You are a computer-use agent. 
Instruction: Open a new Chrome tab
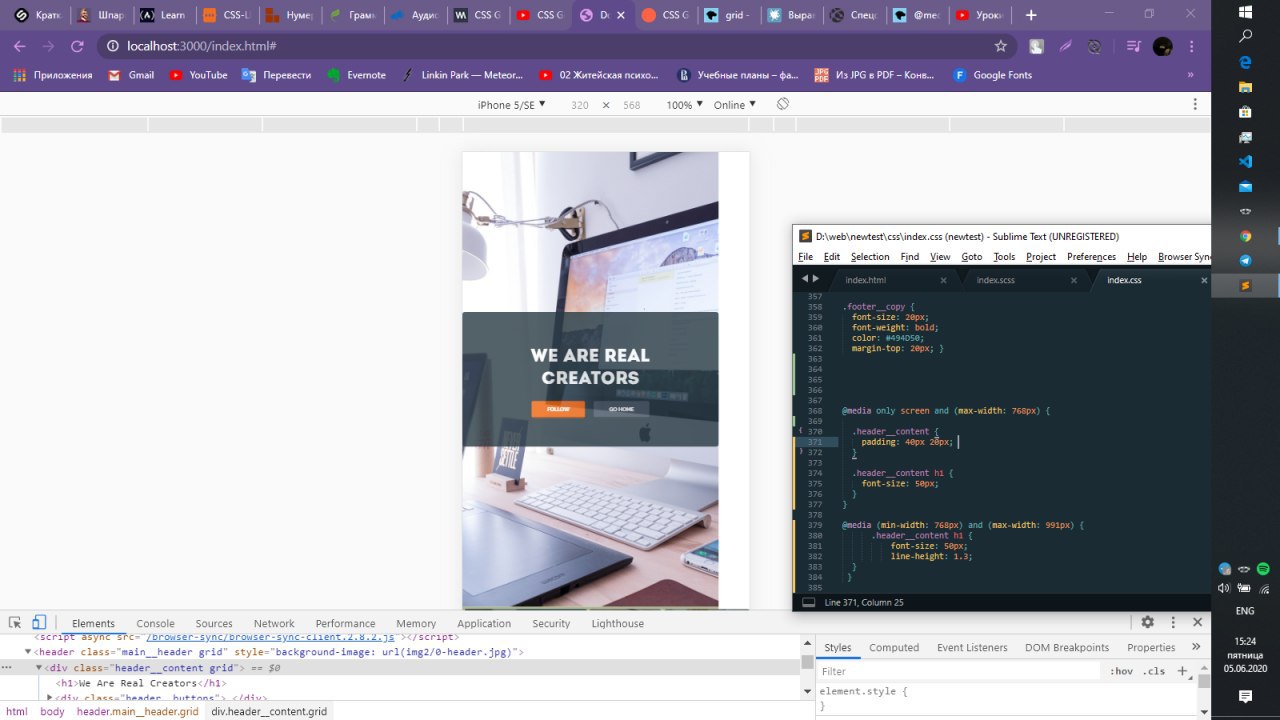1031,15
